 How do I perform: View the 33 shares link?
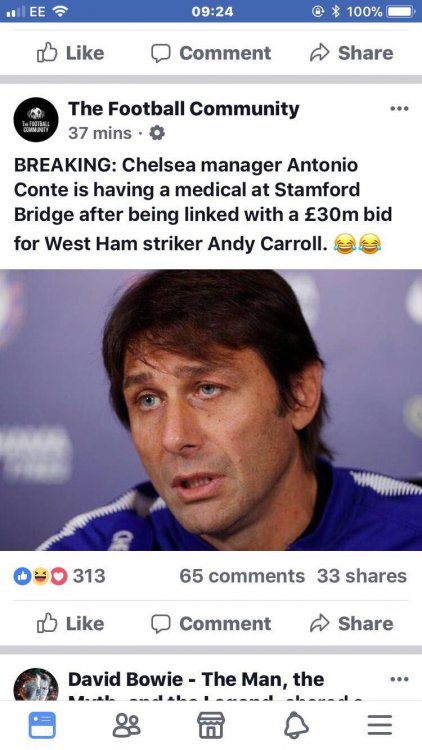click(x=362, y=576)
